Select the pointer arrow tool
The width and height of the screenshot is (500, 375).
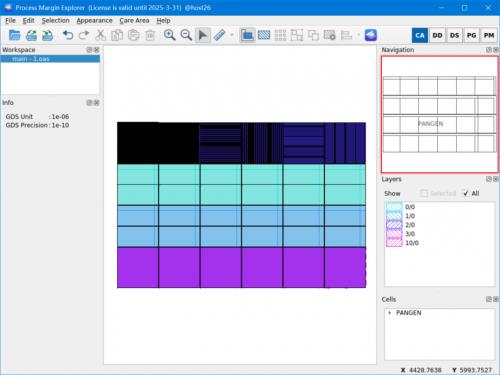pos(203,35)
